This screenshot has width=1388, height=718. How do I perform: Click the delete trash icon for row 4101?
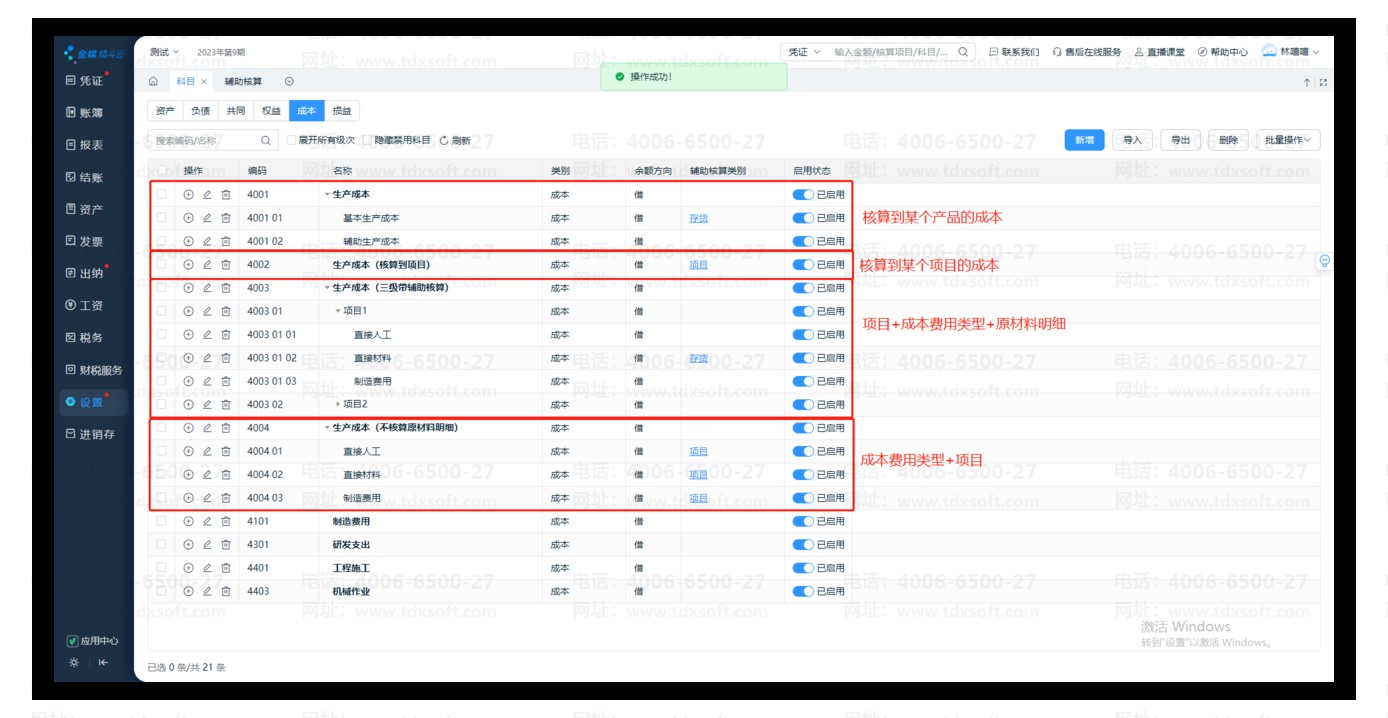click(x=226, y=521)
